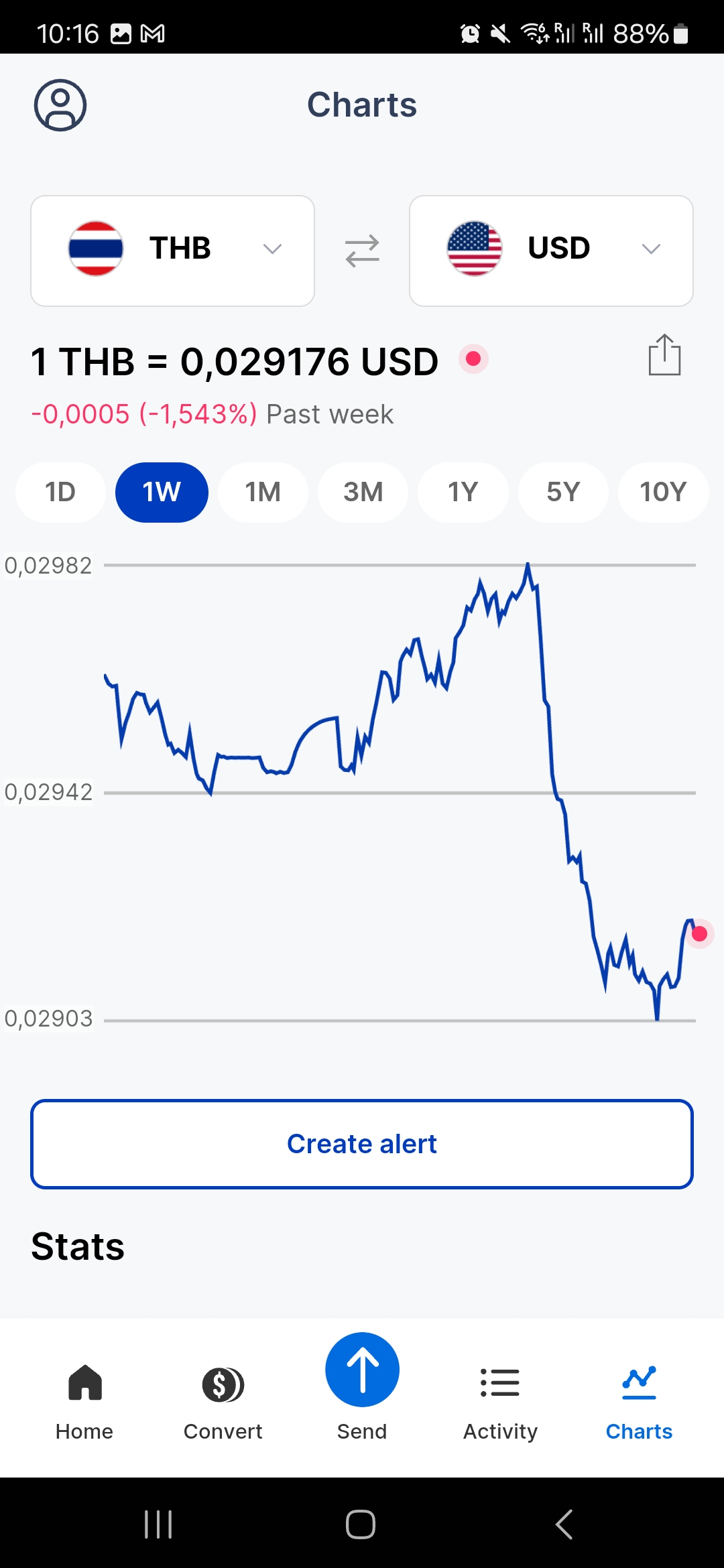Switch to the 5Y range tab
The width and height of the screenshot is (724, 1568).
pyautogui.click(x=563, y=493)
